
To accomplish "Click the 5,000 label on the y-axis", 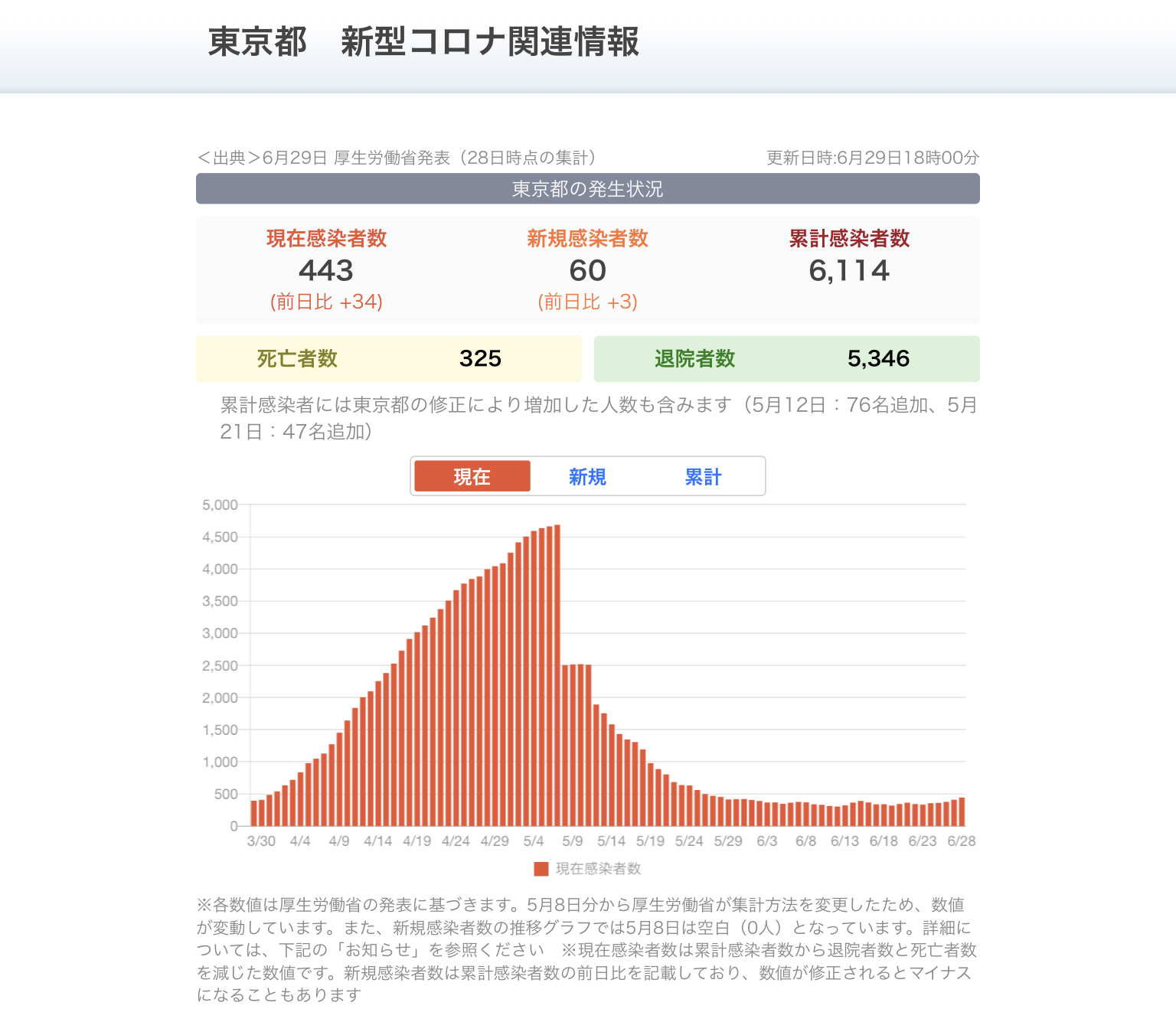I will (x=220, y=505).
